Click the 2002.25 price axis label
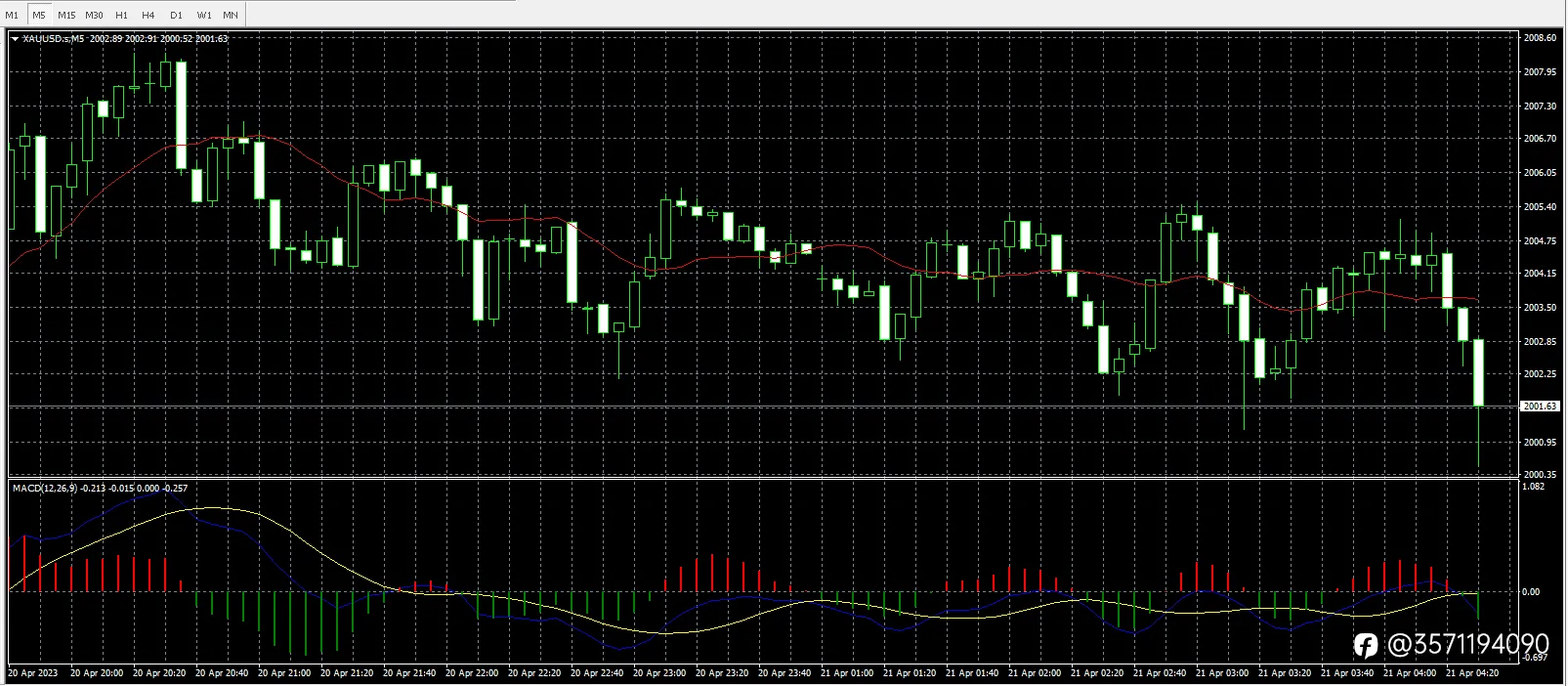 coord(1540,374)
